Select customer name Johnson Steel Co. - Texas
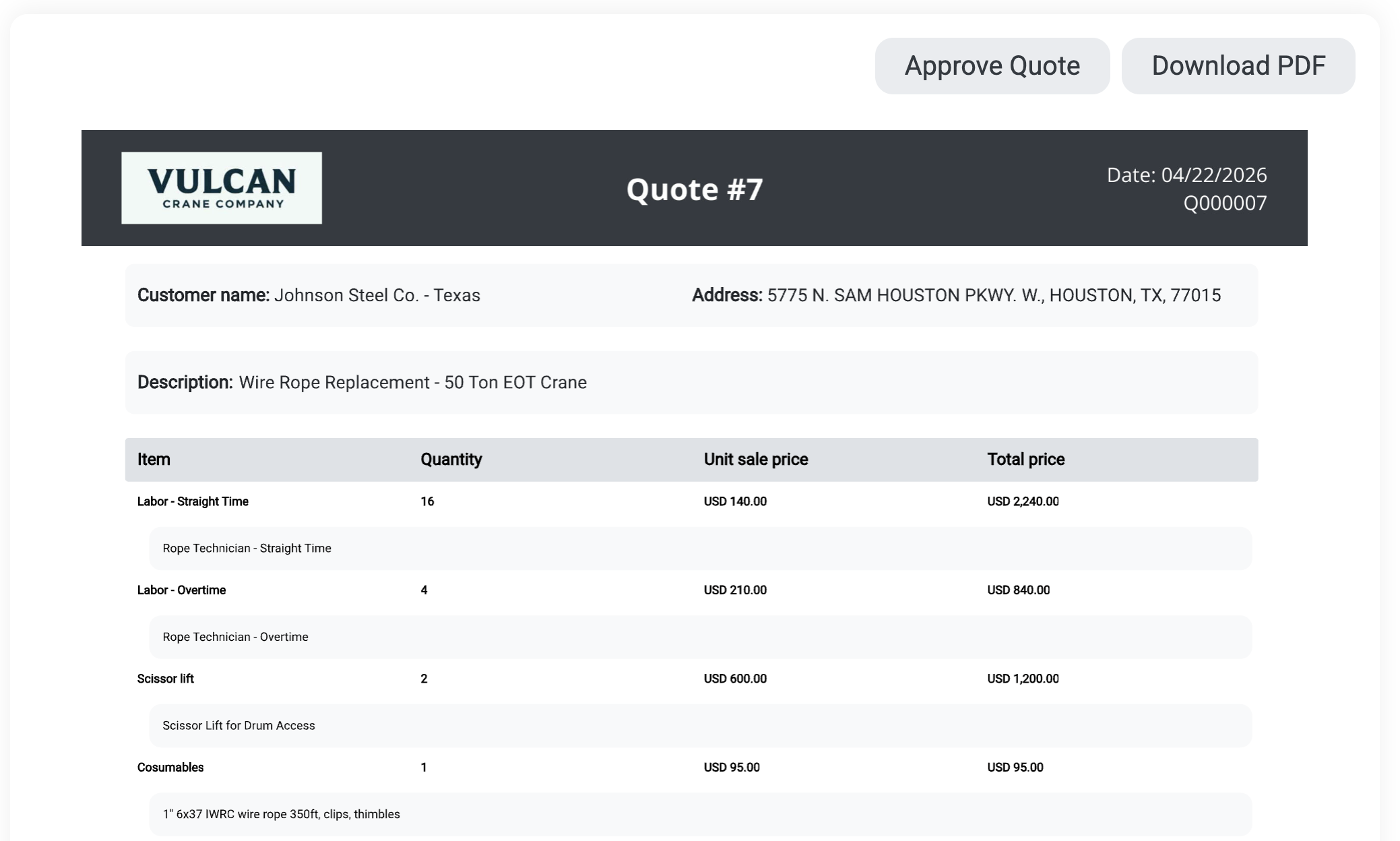 (377, 295)
